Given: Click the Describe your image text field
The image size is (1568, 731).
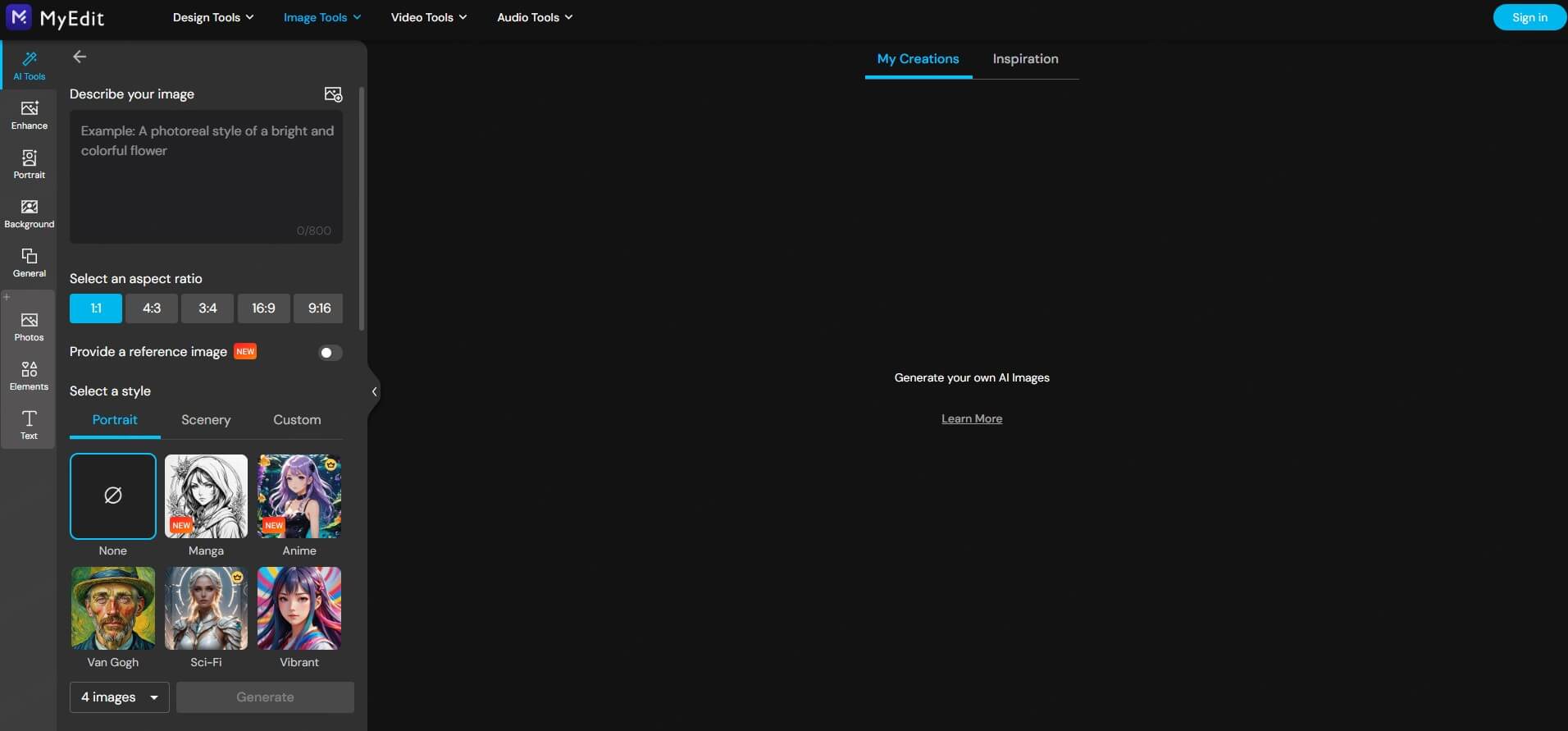Looking at the screenshot, I should click(206, 177).
